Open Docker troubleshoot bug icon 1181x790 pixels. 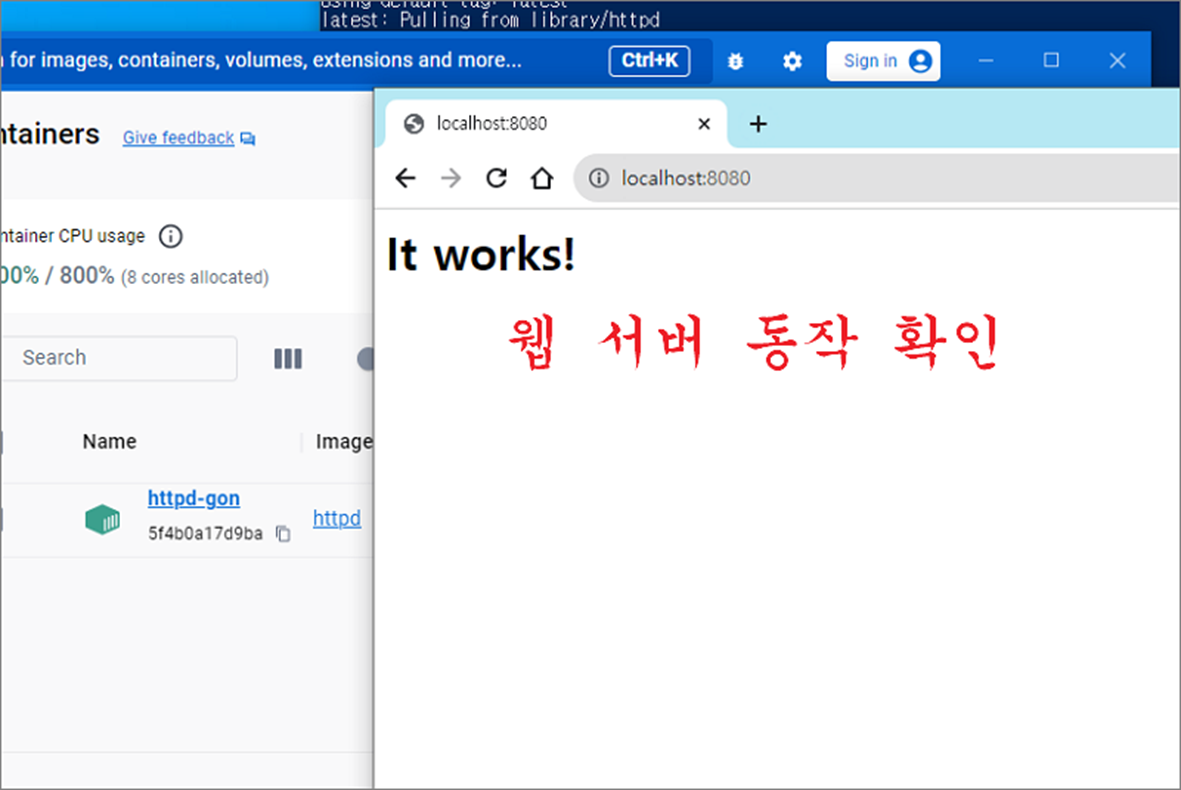pyautogui.click(x=735, y=61)
